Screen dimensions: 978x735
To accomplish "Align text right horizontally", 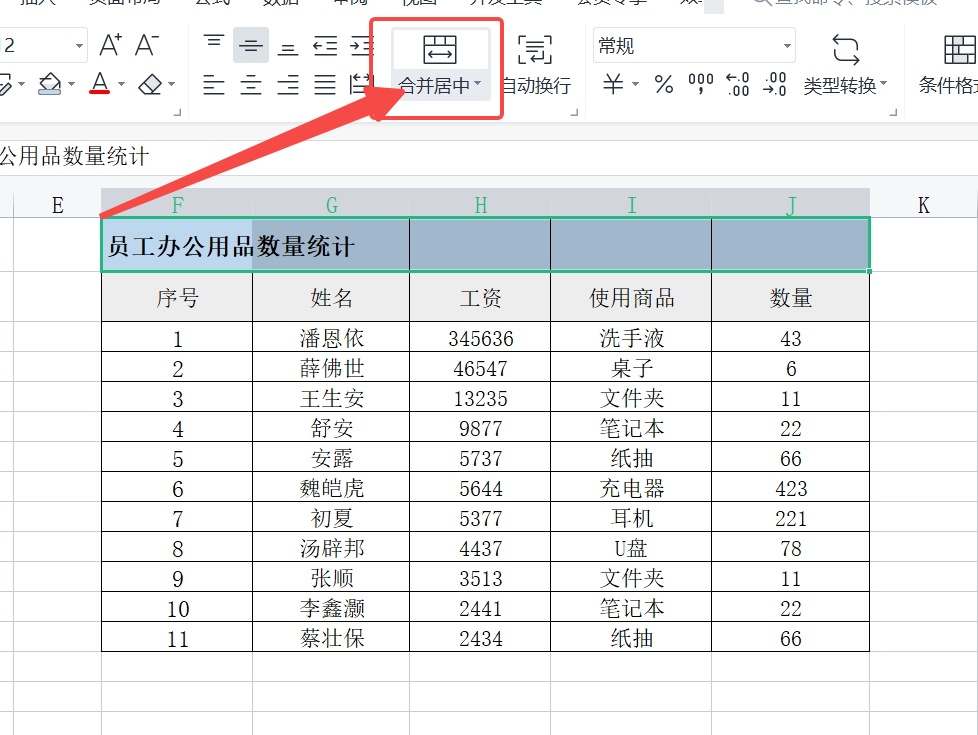I will [x=288, y=84].
